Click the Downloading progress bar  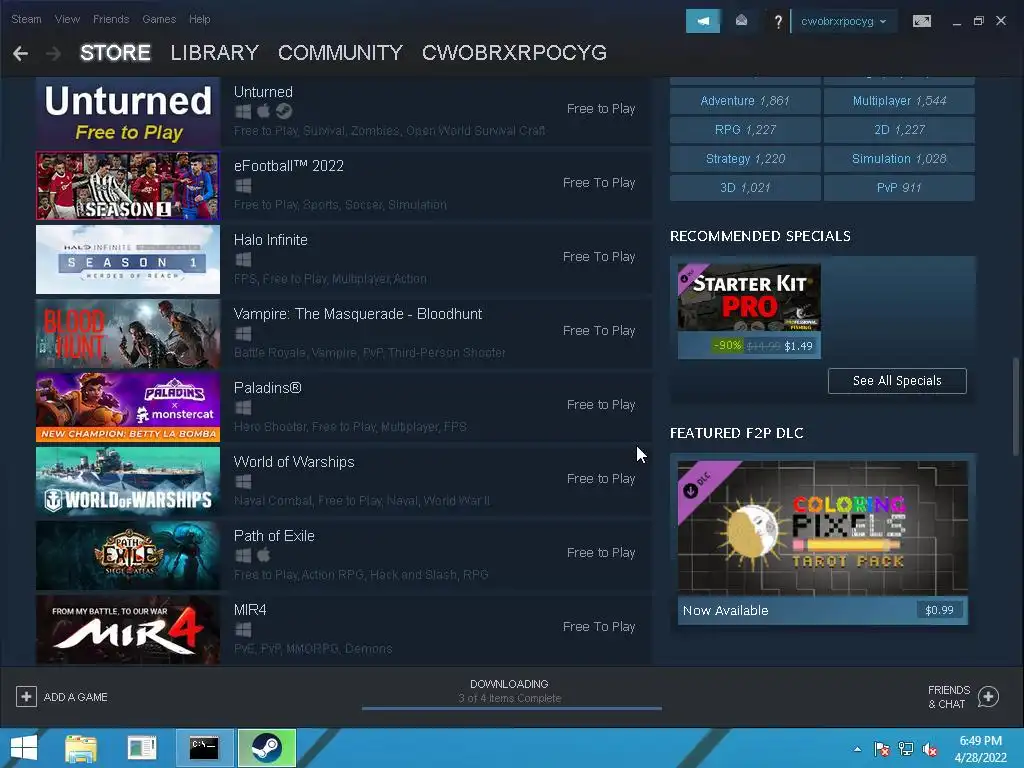pyautogui.click(x=512, y=708)
